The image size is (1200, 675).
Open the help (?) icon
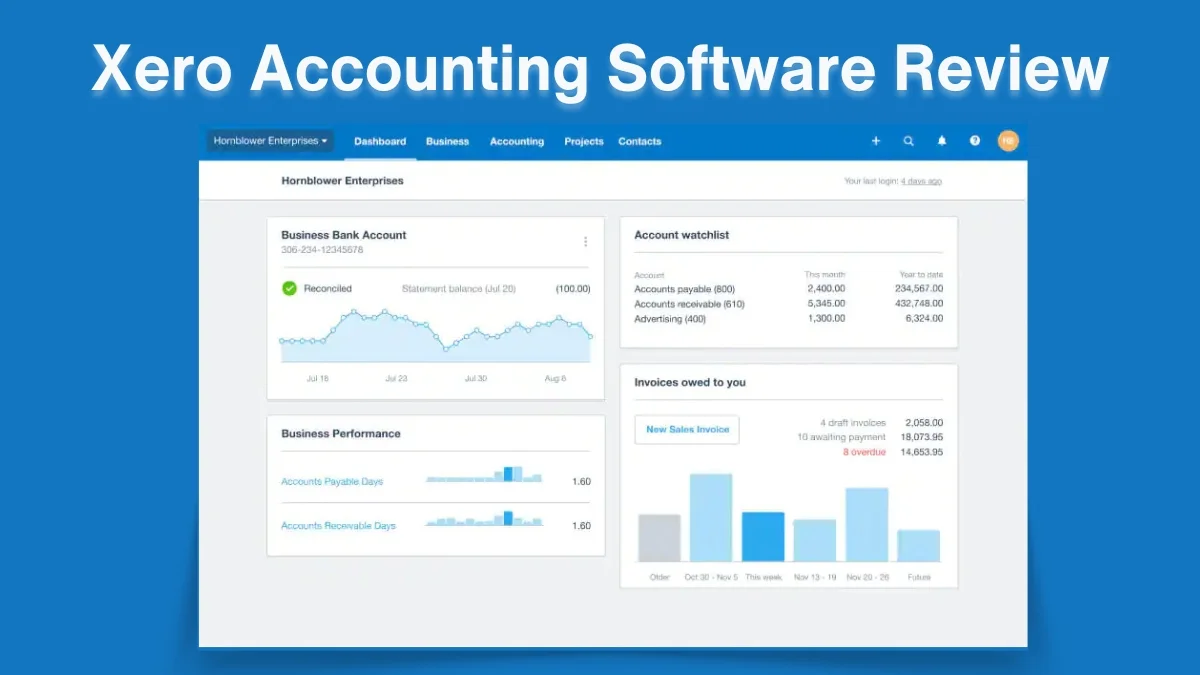(x=975, y=141)
